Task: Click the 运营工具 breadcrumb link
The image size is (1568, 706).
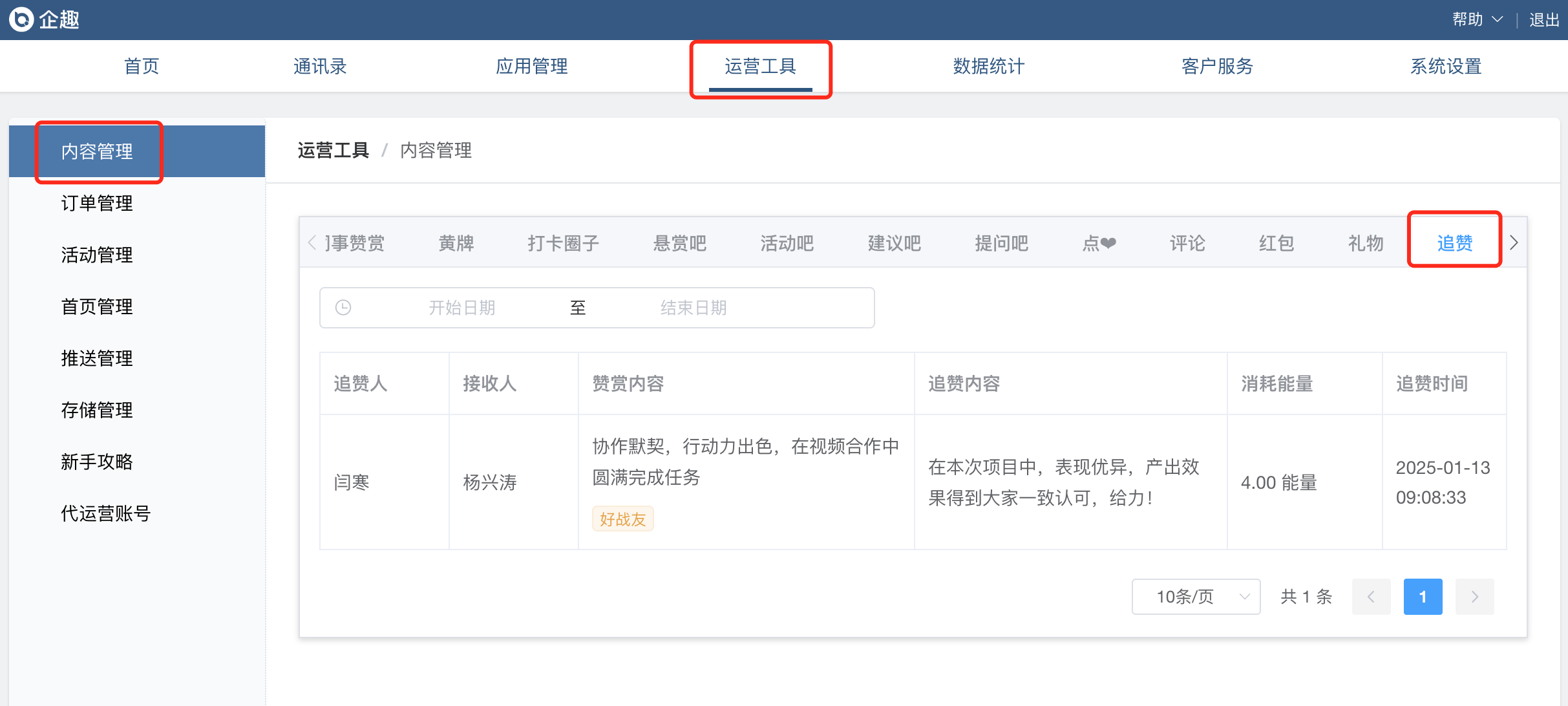Action: [x=333, y=150]
